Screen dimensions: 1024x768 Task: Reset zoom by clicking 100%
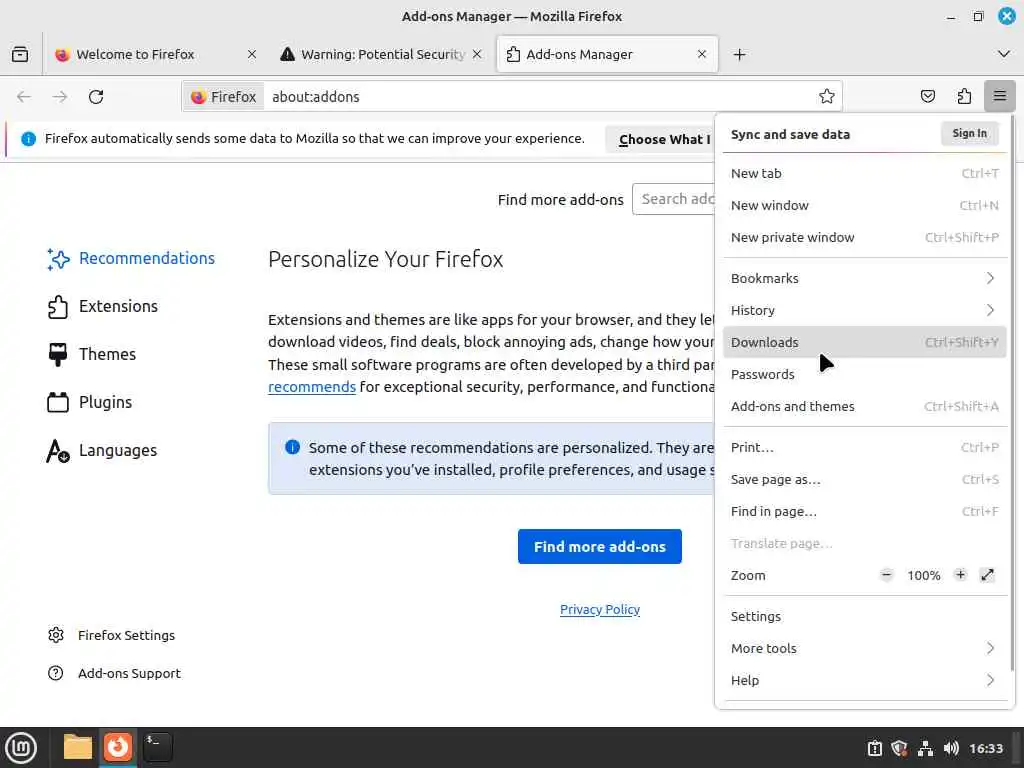(x=923, y=575)
